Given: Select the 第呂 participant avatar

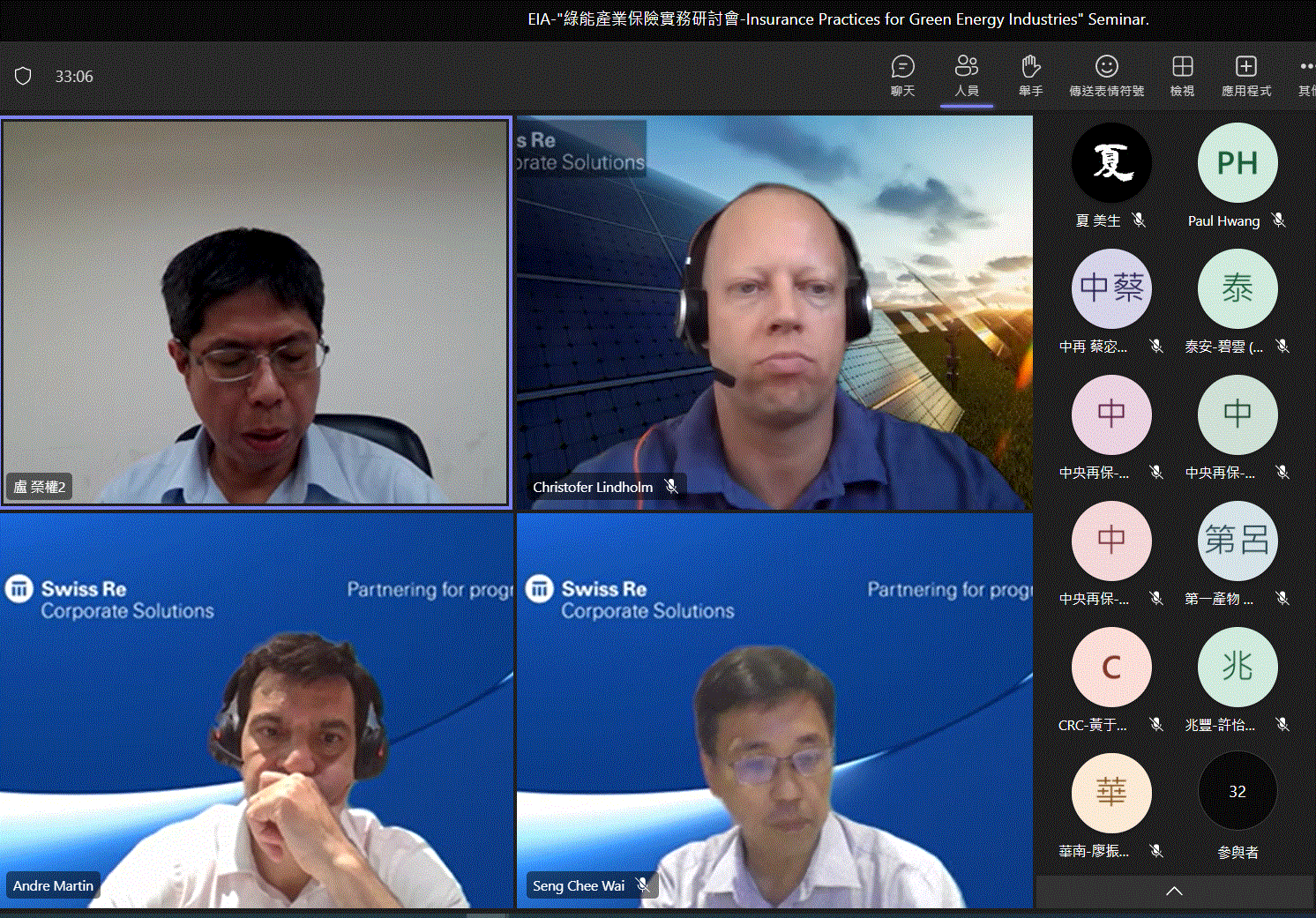Looking at the screenshot, I should [x=1237, y=541].
